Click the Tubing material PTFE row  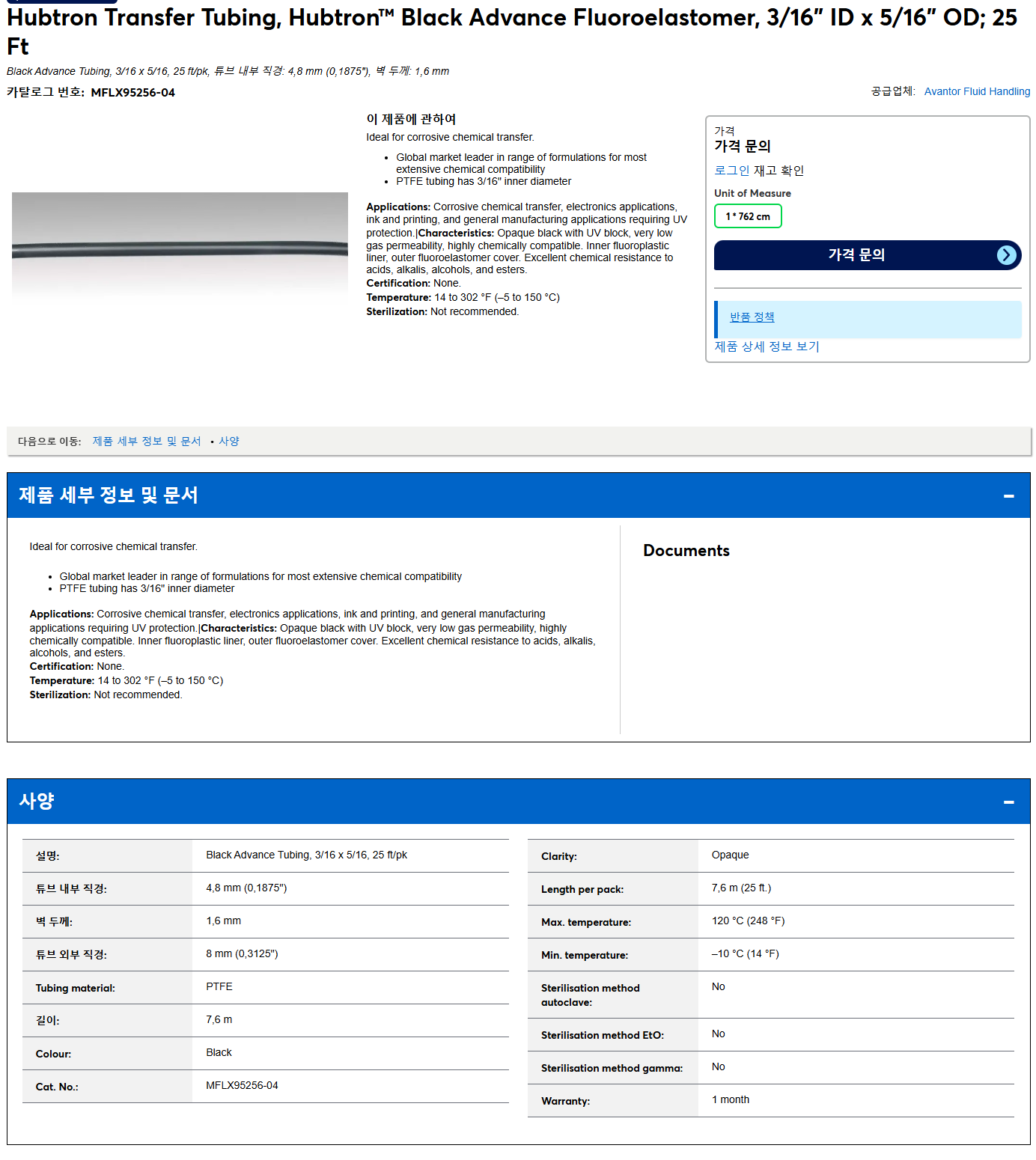[266, 988]
